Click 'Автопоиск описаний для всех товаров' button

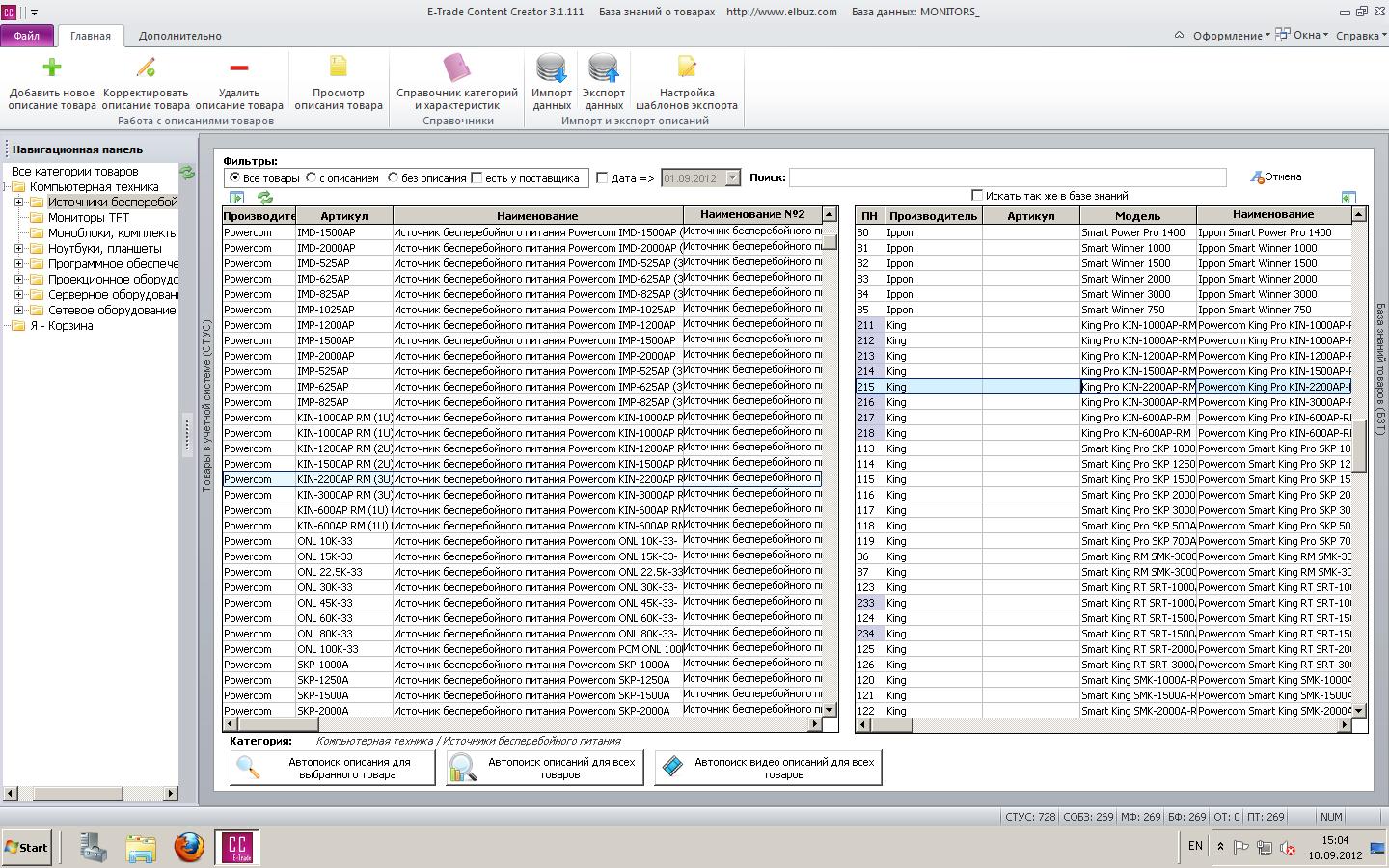pos(545,768)
